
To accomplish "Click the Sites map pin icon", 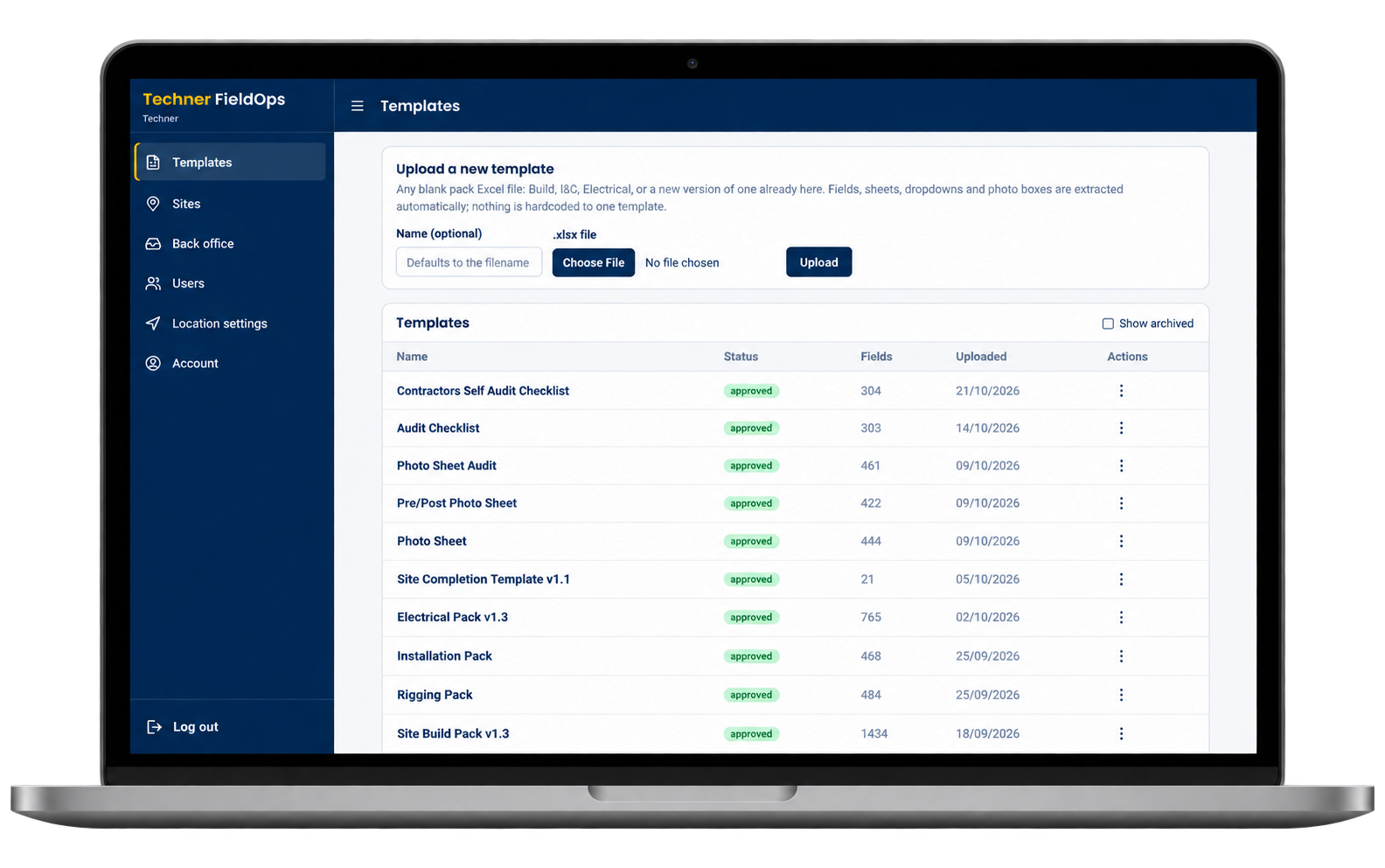I will (153, 204).
